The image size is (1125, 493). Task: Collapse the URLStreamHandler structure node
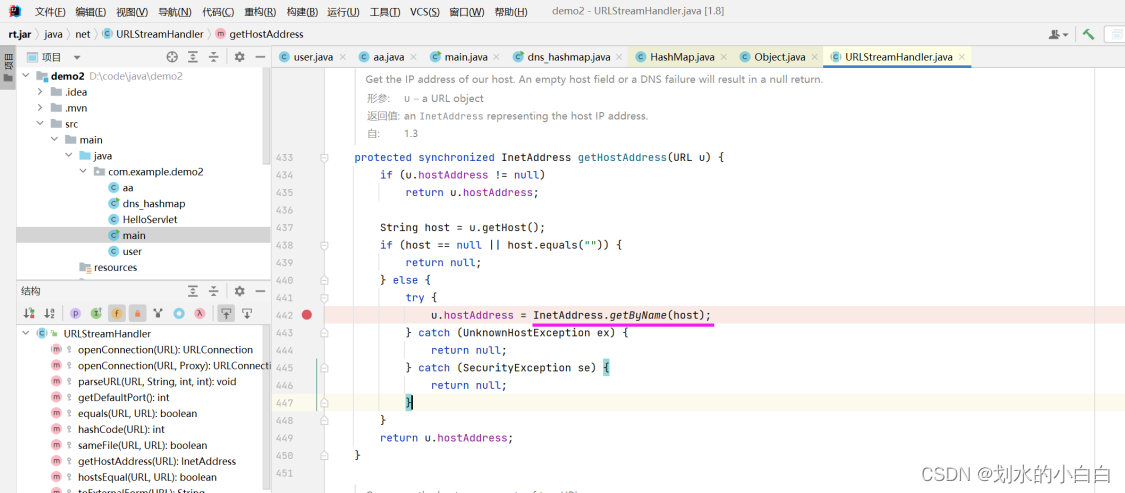pos(26,334)
